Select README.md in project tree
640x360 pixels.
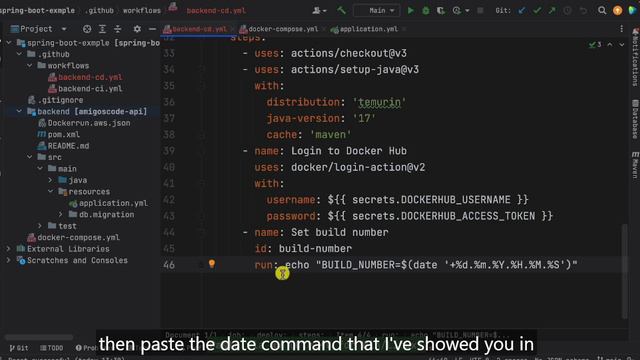pyautogui.click(x=68, y=146)
